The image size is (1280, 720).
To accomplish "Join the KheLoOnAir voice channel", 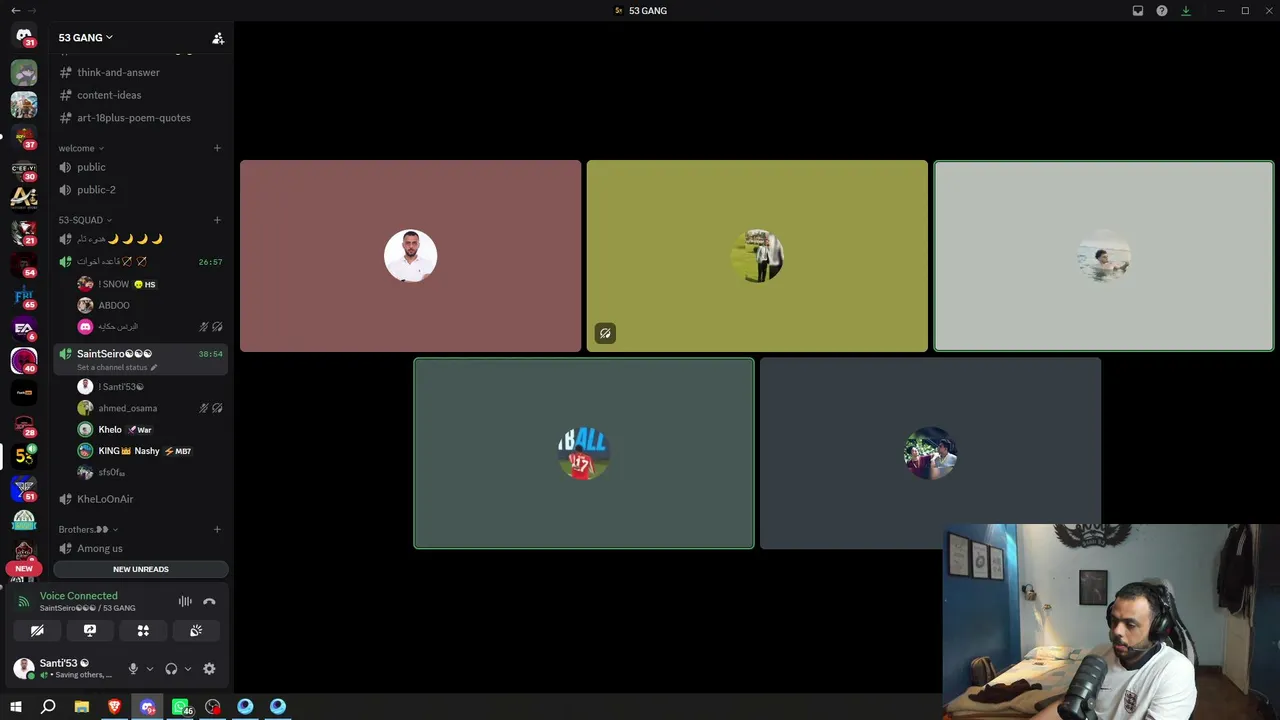I will (x=140, y=499).
